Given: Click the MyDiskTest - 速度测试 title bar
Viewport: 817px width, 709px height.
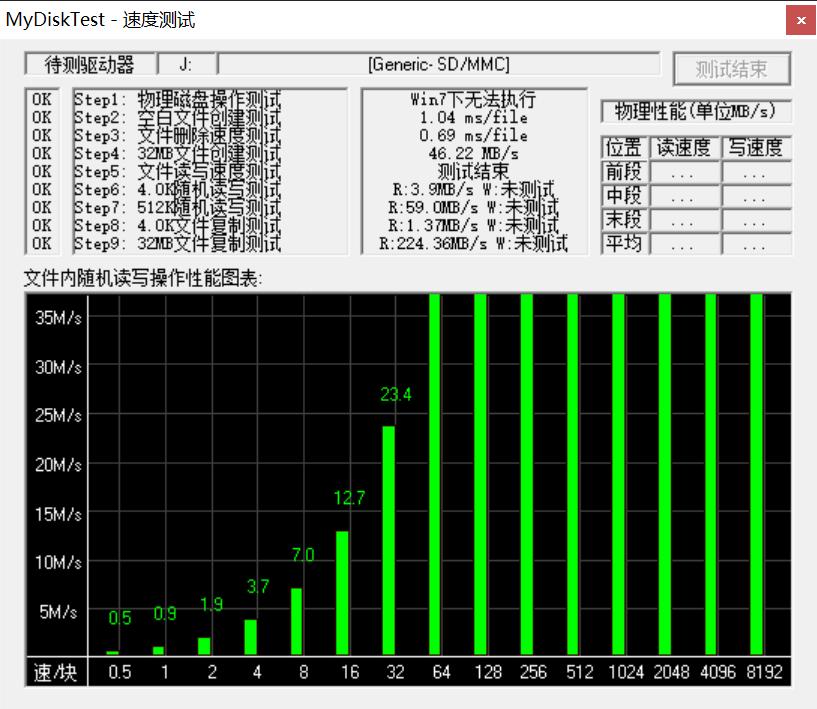Looking at the screenshot, I should 300,19.
